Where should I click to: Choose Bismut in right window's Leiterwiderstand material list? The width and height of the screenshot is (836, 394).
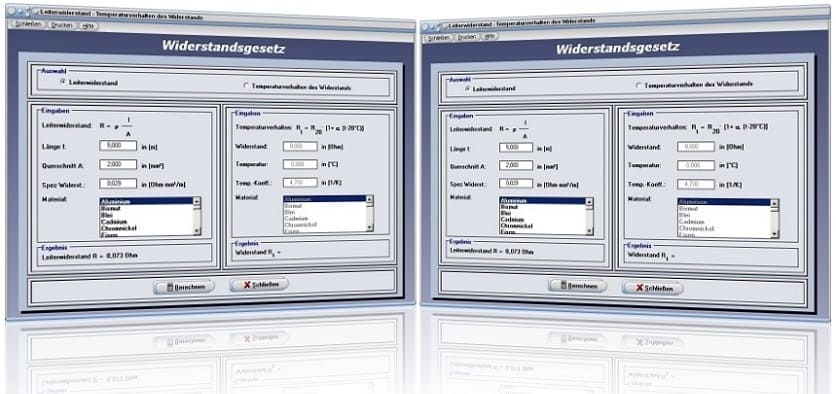tap(542, 207)
